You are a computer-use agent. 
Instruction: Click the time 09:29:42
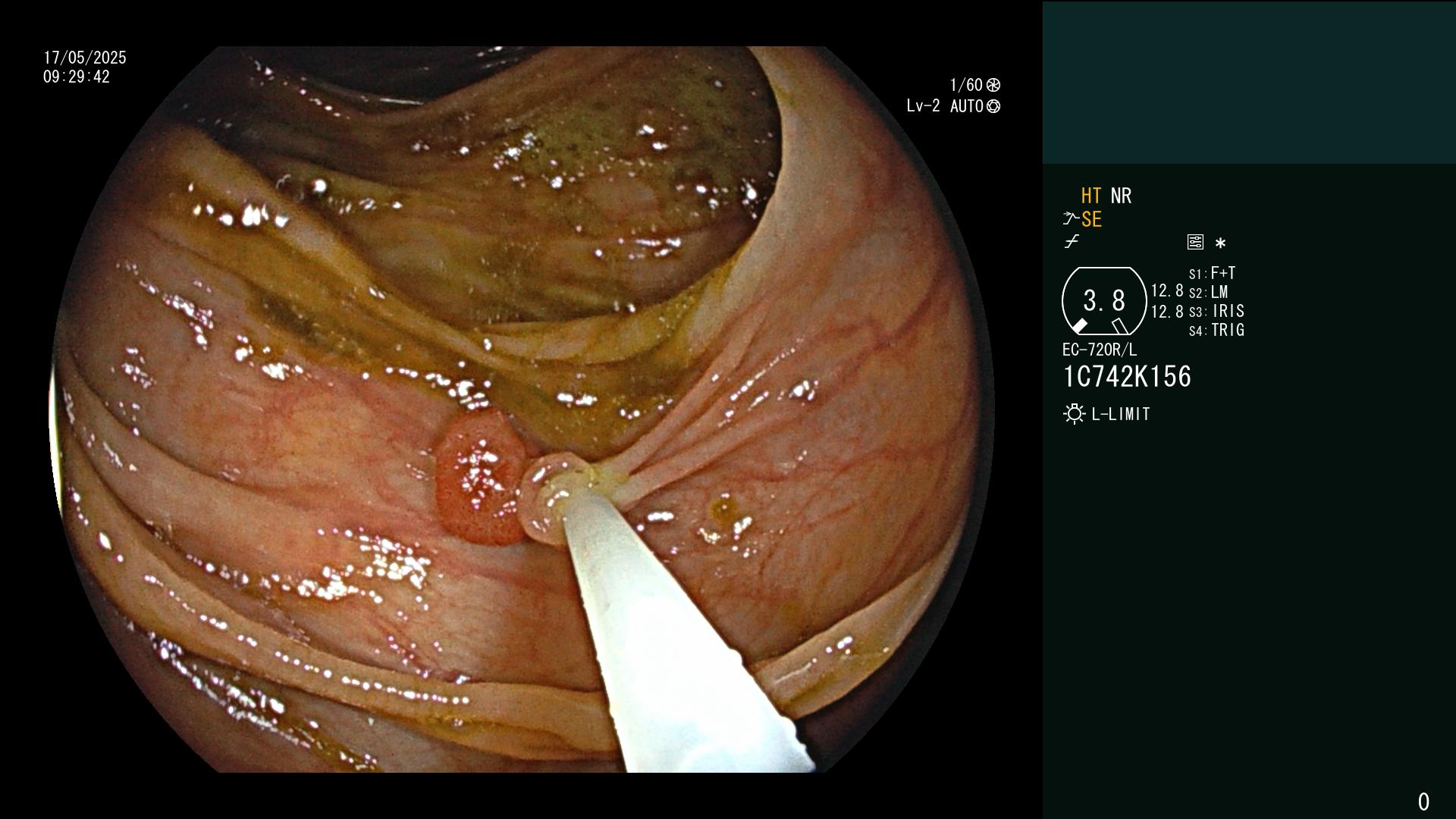coord(77,77)
